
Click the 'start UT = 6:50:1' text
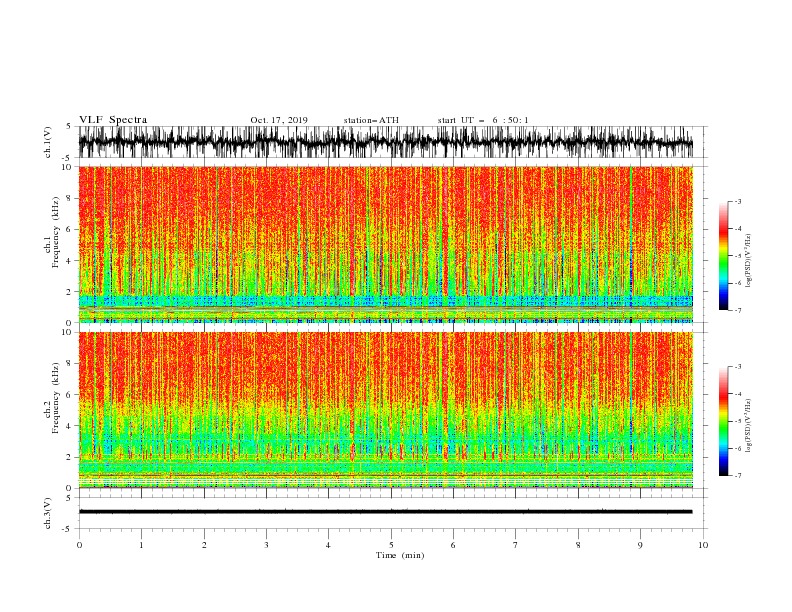[483, 120]
